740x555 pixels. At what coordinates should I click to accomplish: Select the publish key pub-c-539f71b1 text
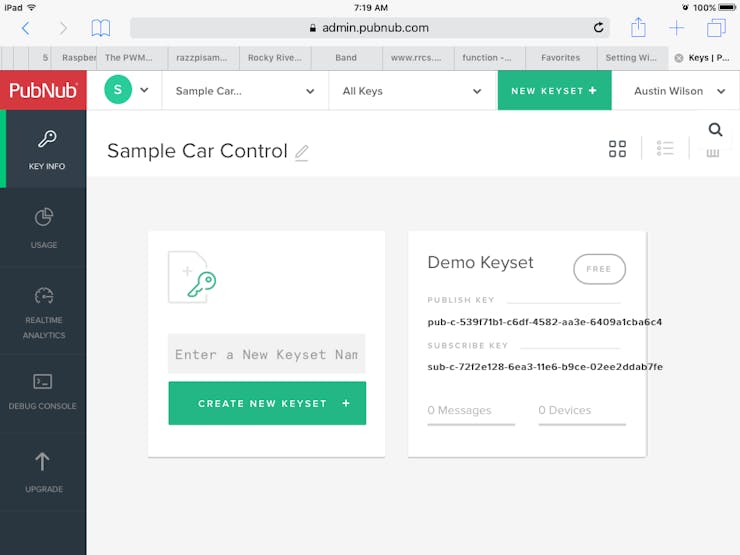[545, 322]
